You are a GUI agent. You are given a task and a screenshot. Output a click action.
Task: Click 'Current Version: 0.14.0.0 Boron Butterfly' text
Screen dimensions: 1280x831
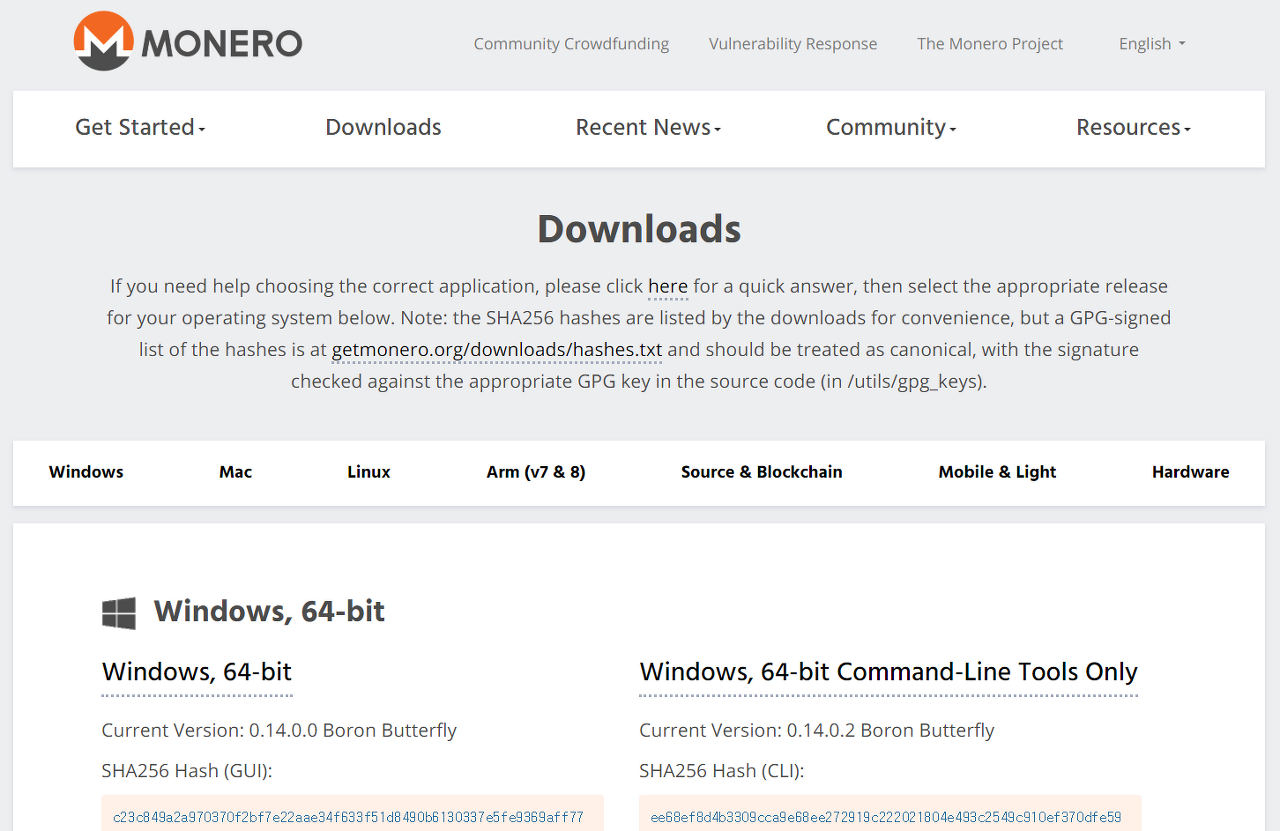tap(279, 730)
